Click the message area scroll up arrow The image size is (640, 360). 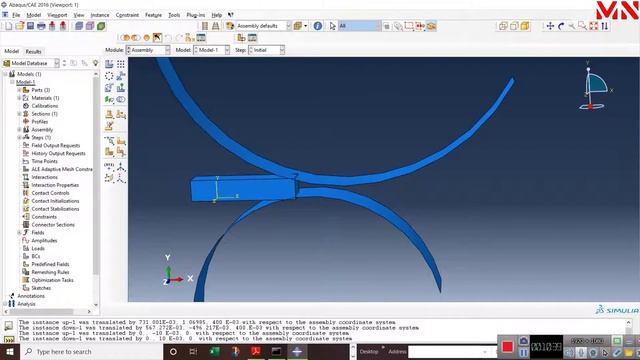coord(629,322)
